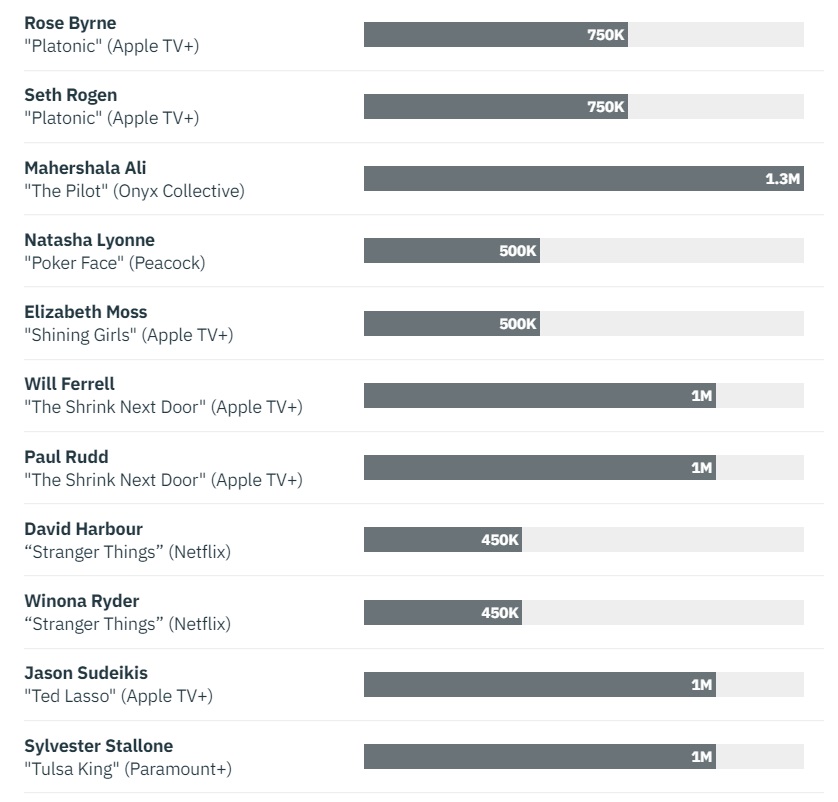
Task: Click Elizabeth Moss's 500K bar
Action: click(x=452, y=324)
